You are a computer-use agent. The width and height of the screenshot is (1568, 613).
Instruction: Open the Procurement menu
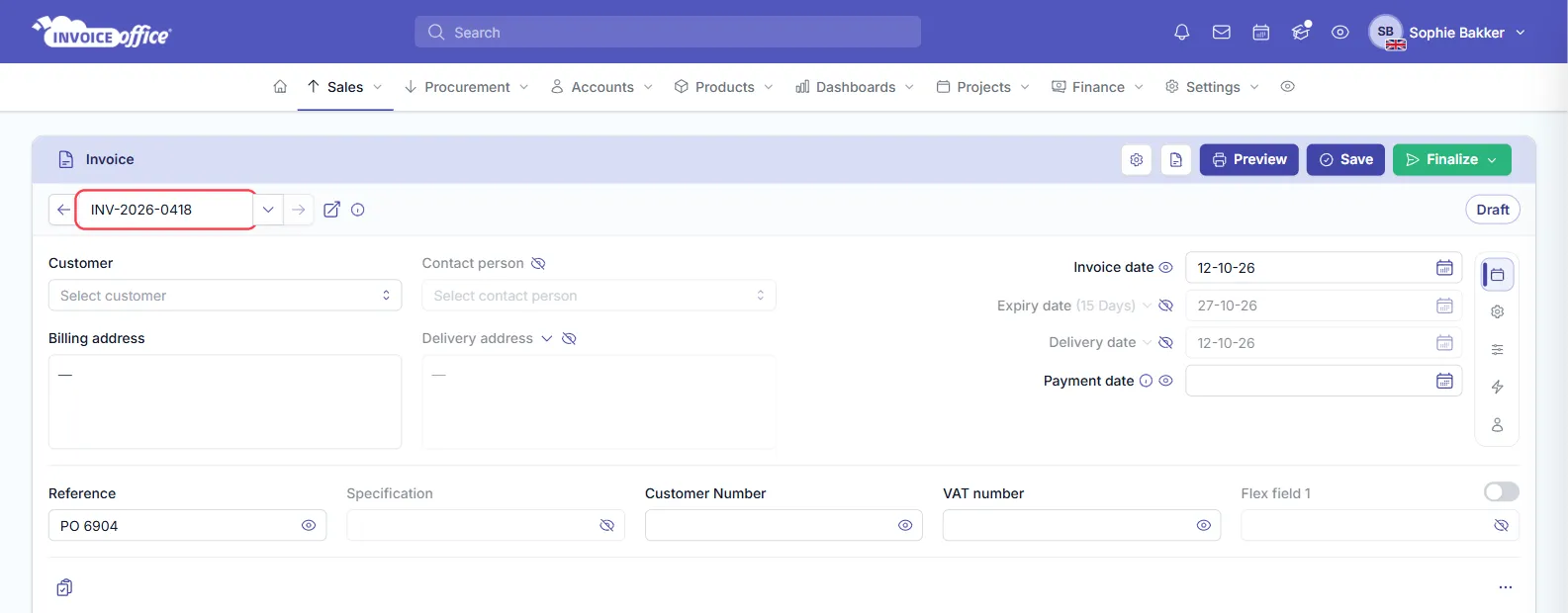[467, 87]
